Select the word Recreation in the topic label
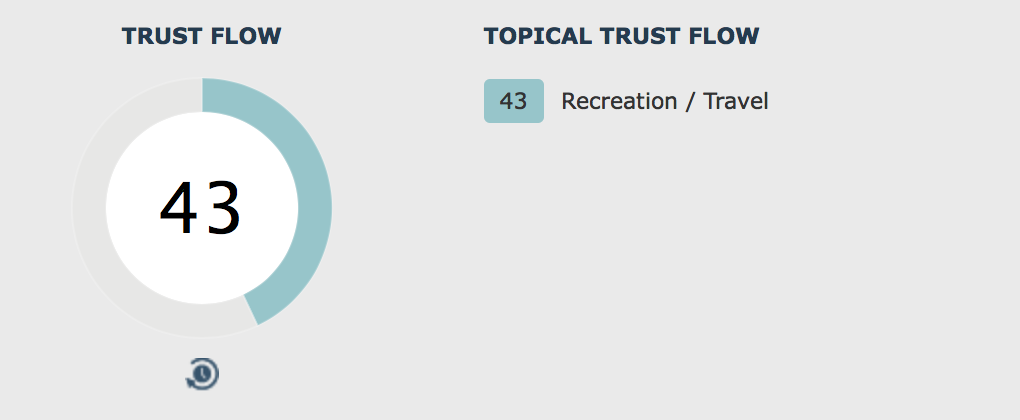This screenshot has width=1020, height=420. tap(619, 101)
